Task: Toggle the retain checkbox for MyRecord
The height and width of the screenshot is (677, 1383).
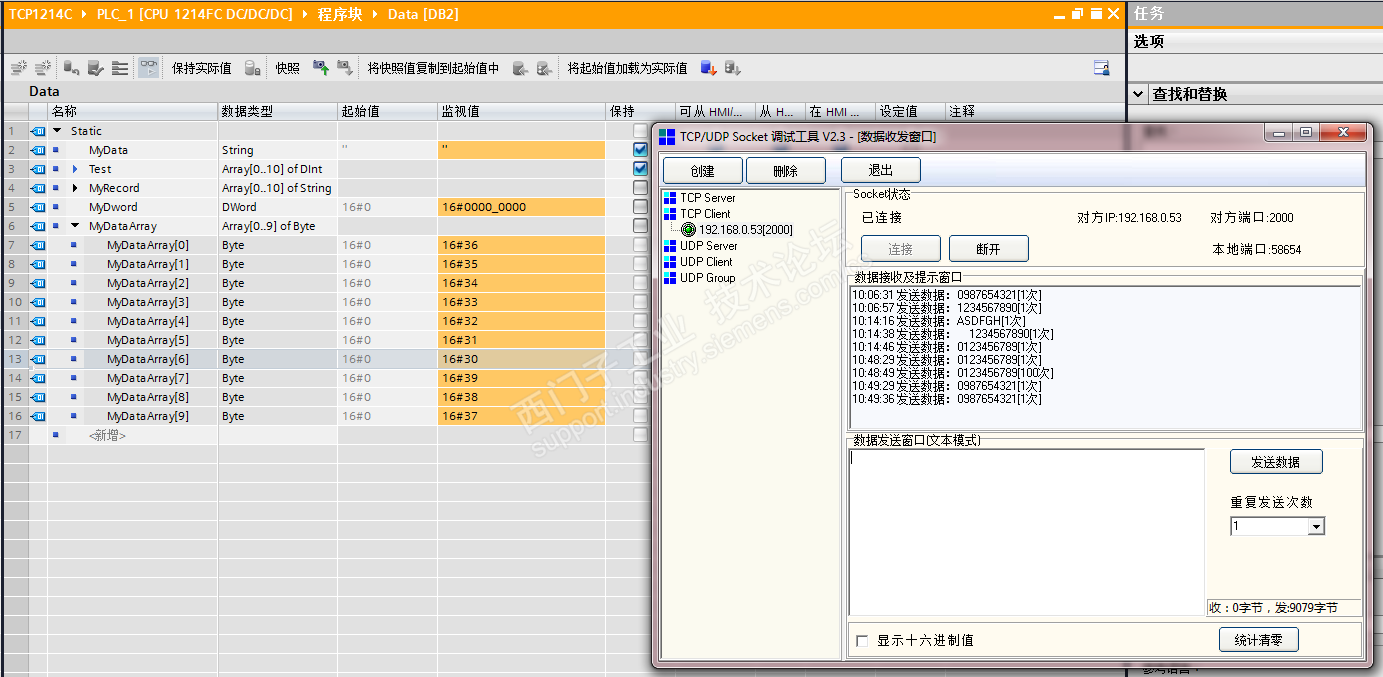Action: point(640,188)
